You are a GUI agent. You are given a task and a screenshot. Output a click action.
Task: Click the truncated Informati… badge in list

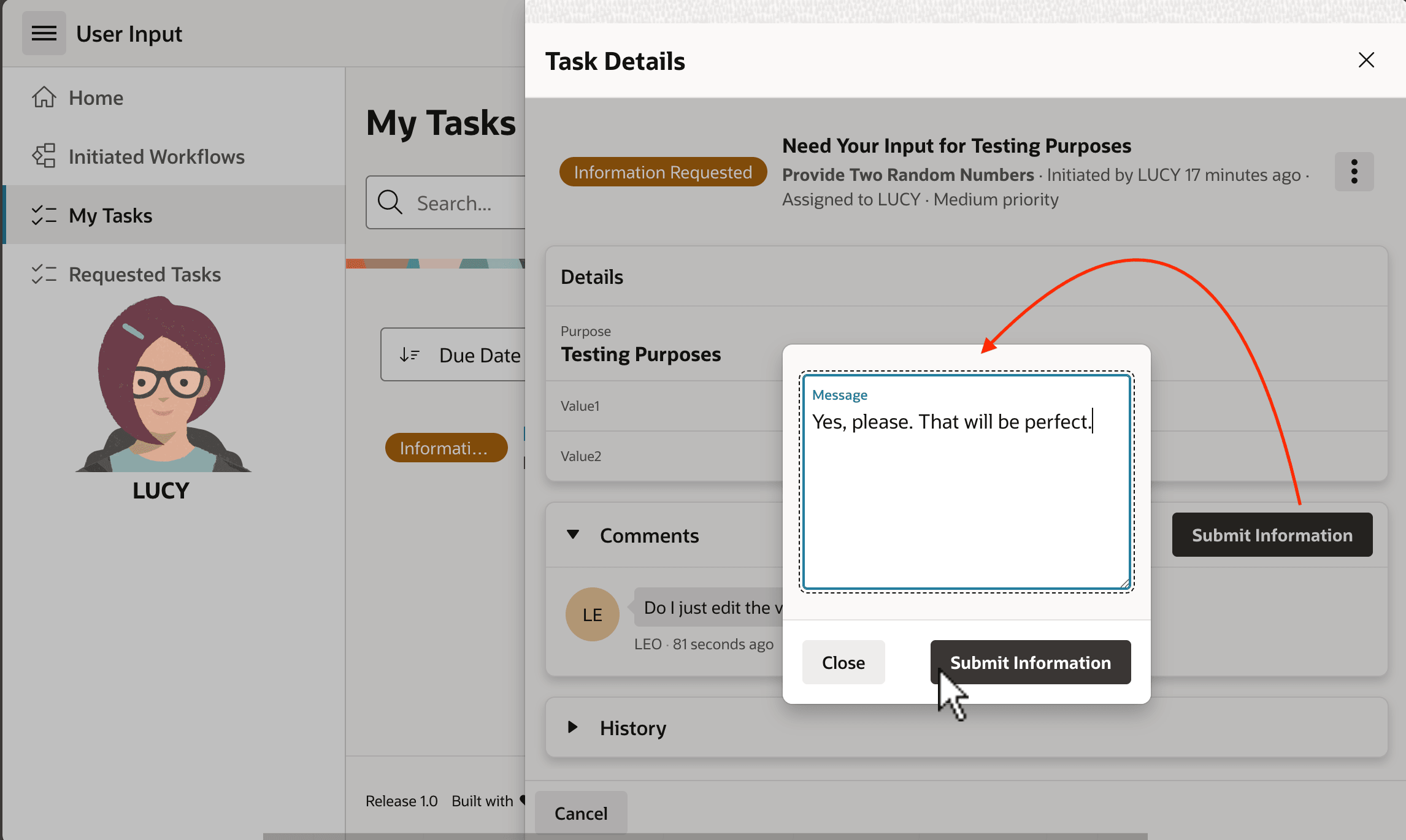point(446,448)
